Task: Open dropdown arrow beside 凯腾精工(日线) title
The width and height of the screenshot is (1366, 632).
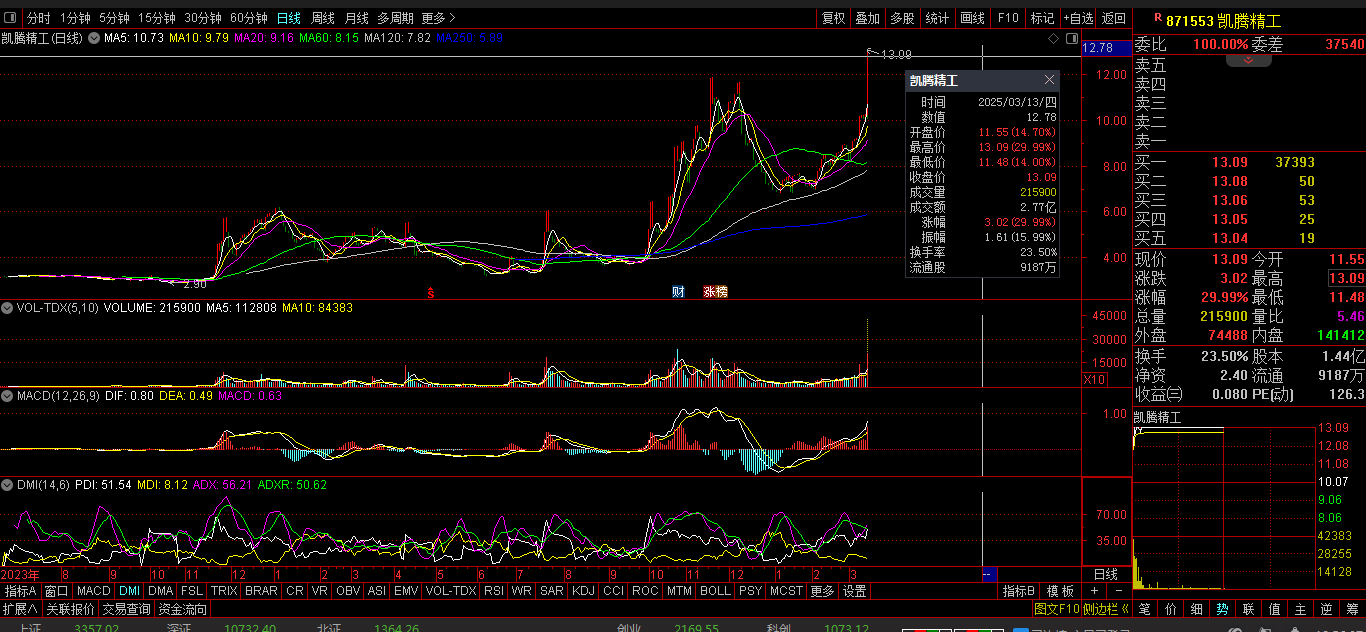Action: pos(94,38)
